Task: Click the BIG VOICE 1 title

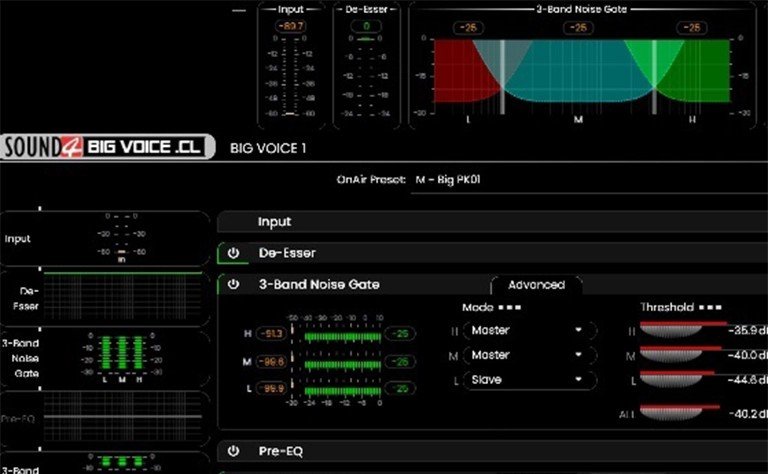Action: coord(268,148)
